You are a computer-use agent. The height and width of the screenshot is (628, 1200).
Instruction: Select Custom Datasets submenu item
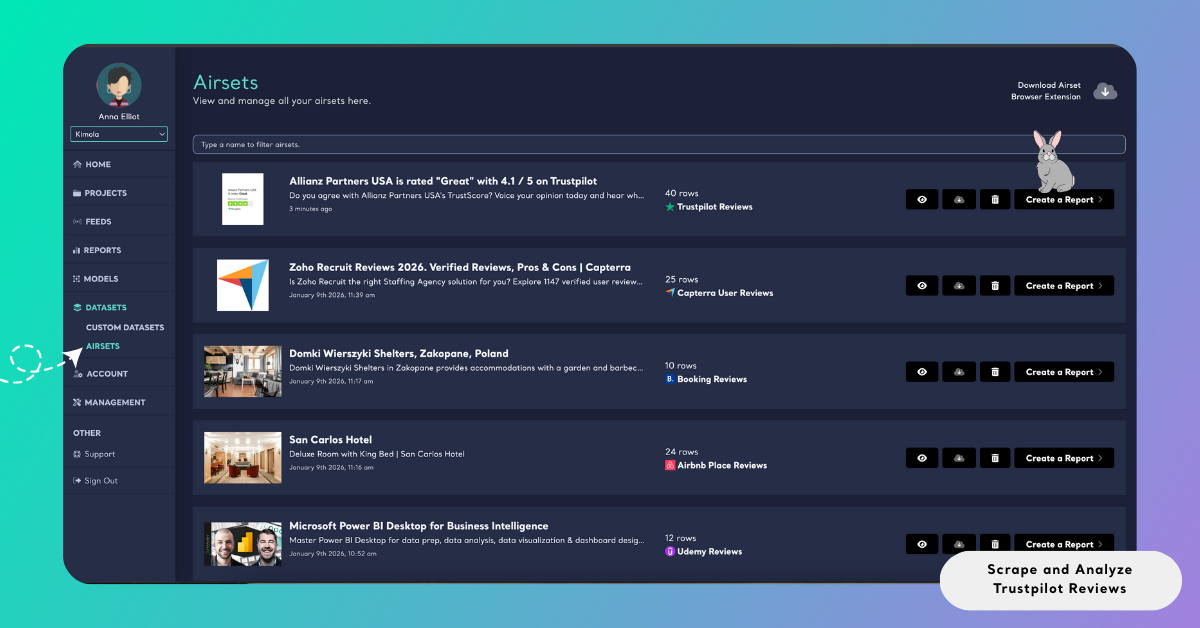(125, 327)
